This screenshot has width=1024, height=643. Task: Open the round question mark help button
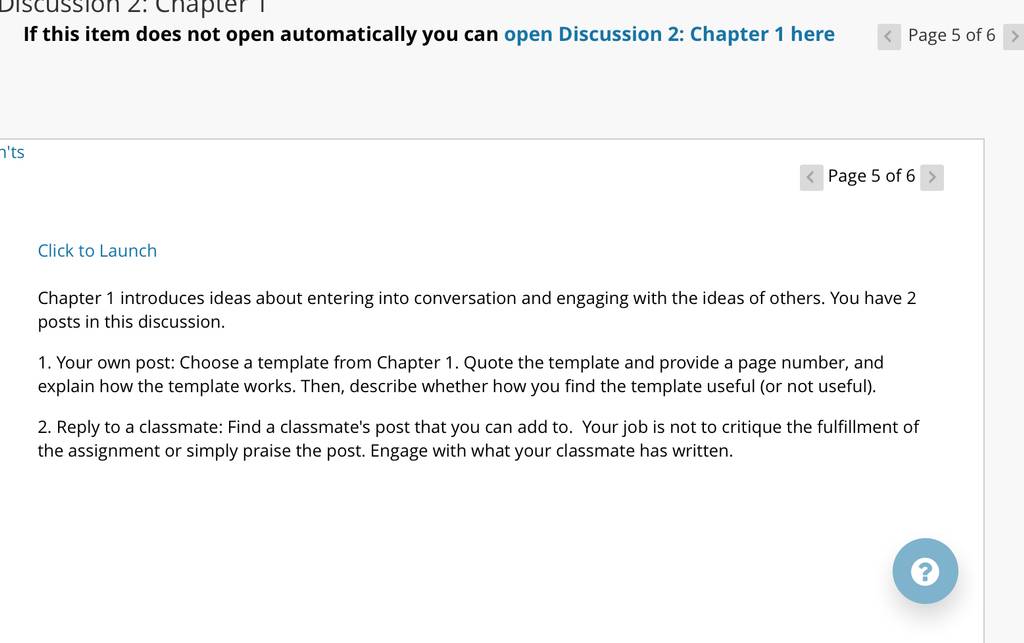pyautogui.click(x=925, y=571)
